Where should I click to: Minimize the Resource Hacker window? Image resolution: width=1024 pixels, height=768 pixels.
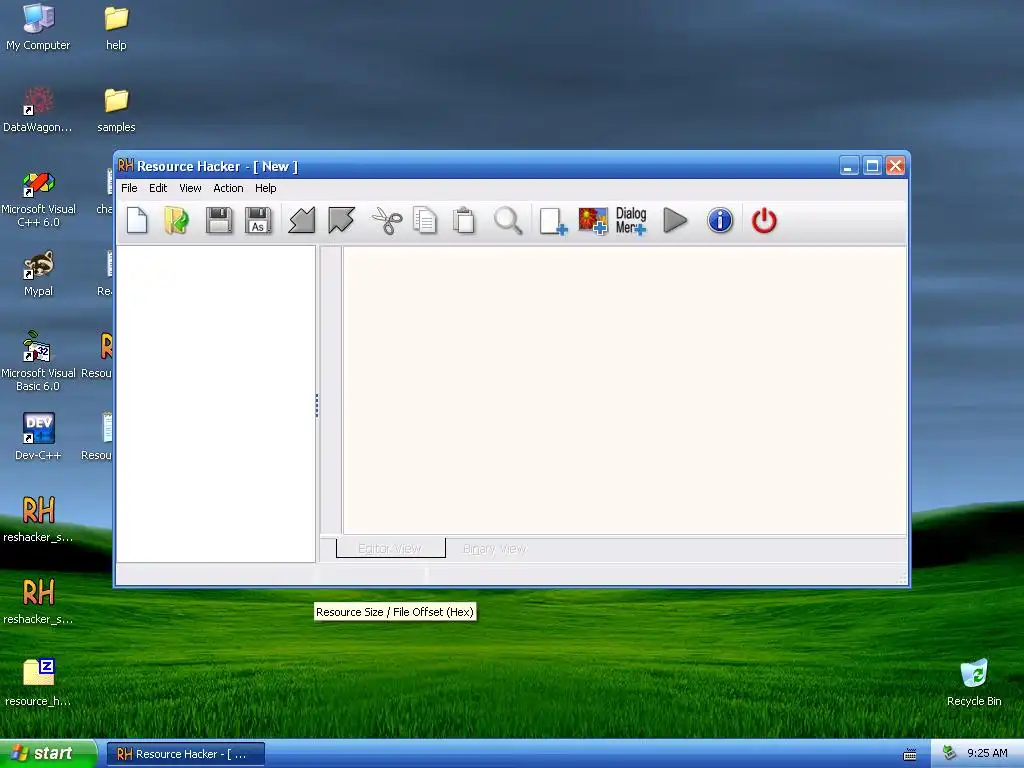848,166
